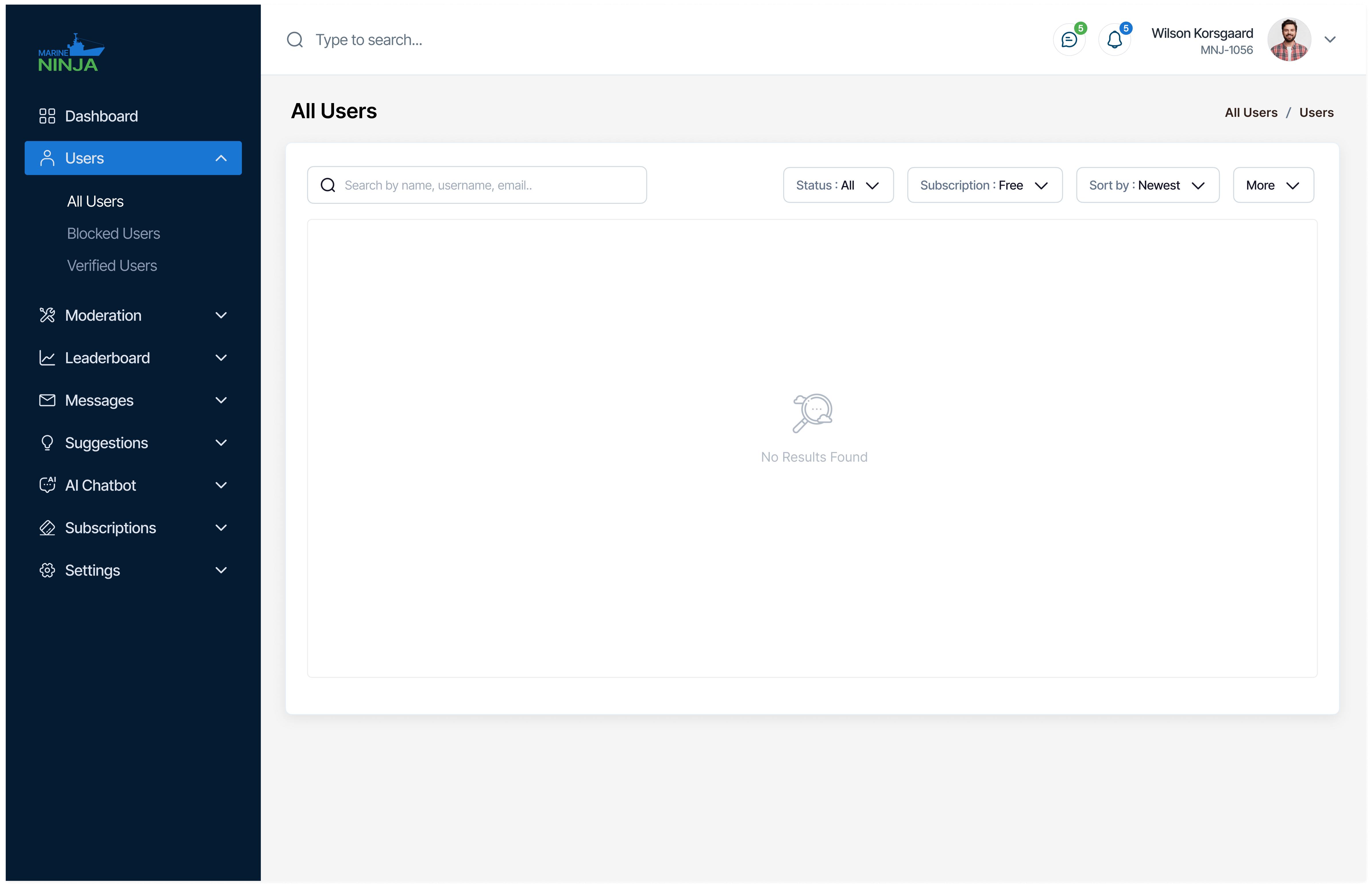Click the Dashboard grid icon
Viewport: 1372px width, 888px height.
click(x=47, y=116)
